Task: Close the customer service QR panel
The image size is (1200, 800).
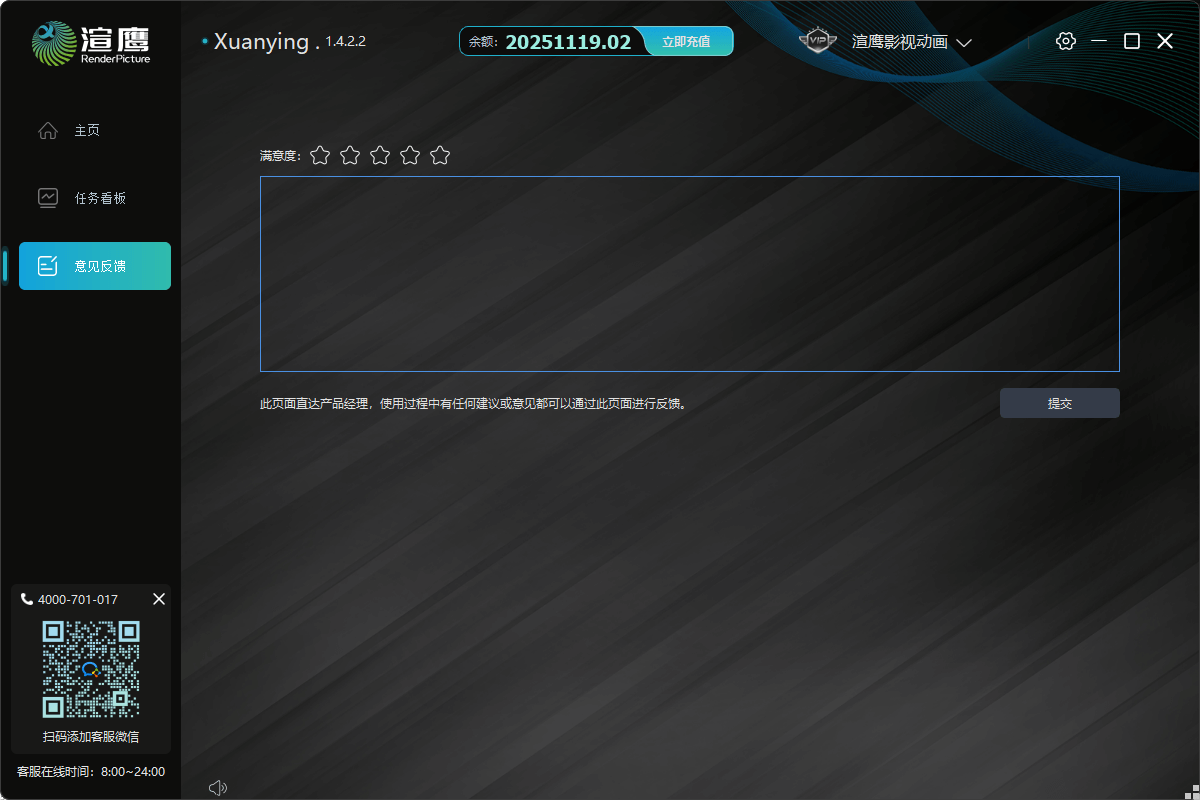Action: (x=159, y=599)
